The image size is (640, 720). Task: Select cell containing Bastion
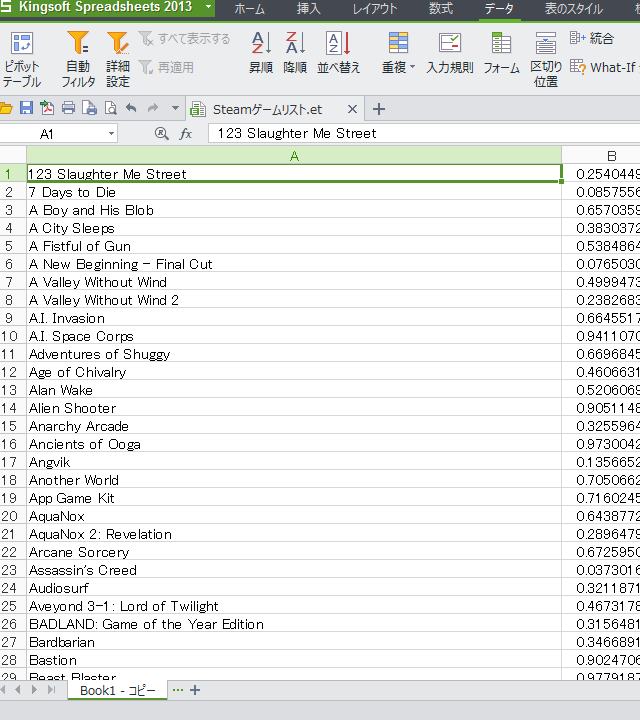point(294,660)
